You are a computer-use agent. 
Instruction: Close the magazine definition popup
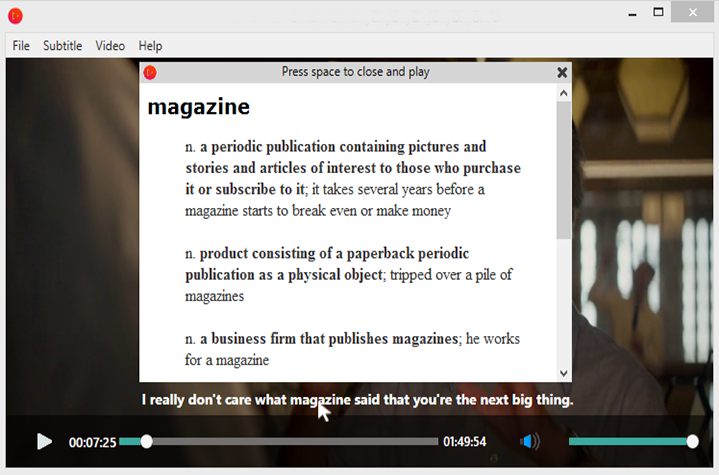[562, 72]
